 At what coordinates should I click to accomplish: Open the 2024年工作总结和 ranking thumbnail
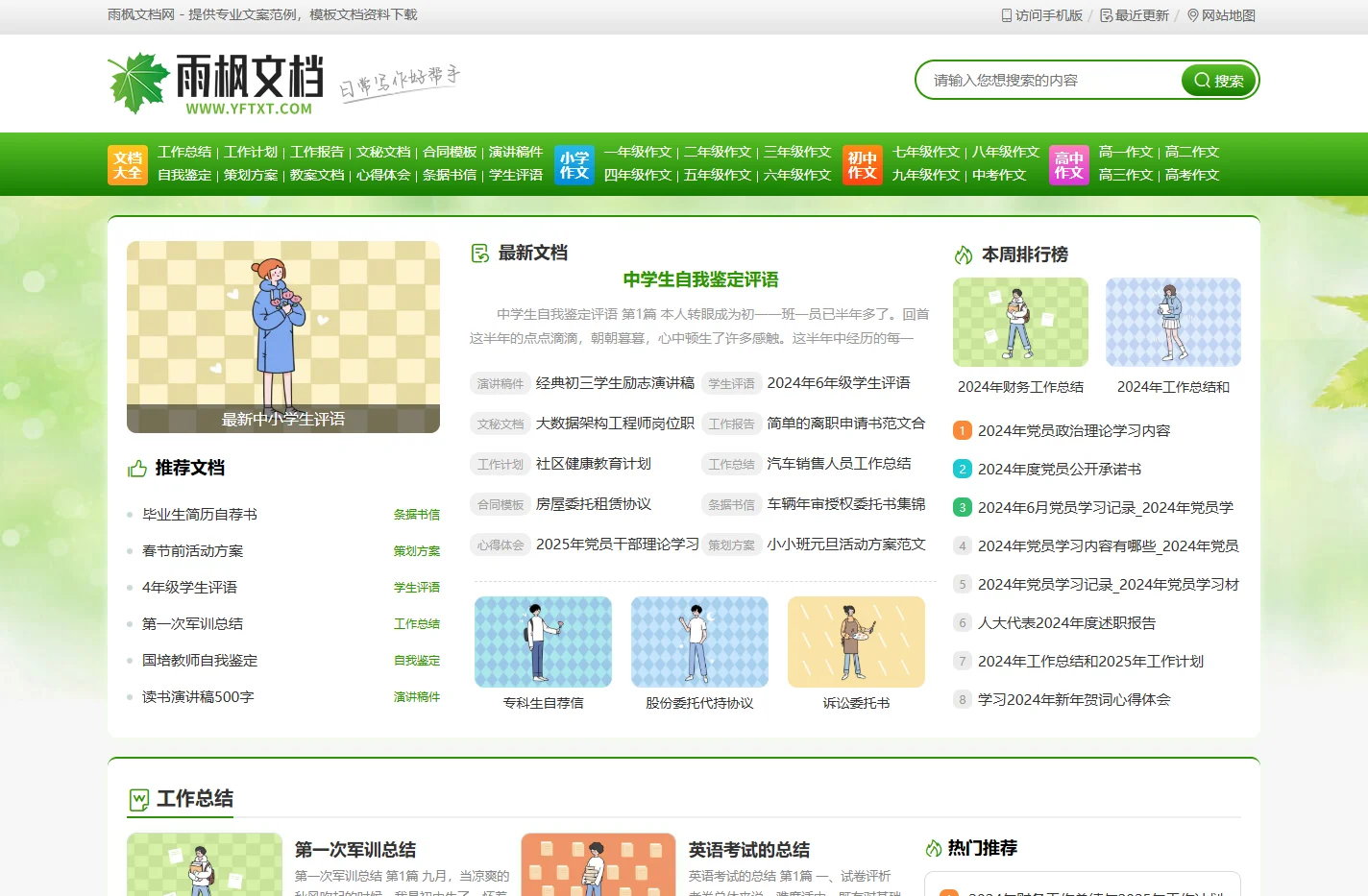1173,323
